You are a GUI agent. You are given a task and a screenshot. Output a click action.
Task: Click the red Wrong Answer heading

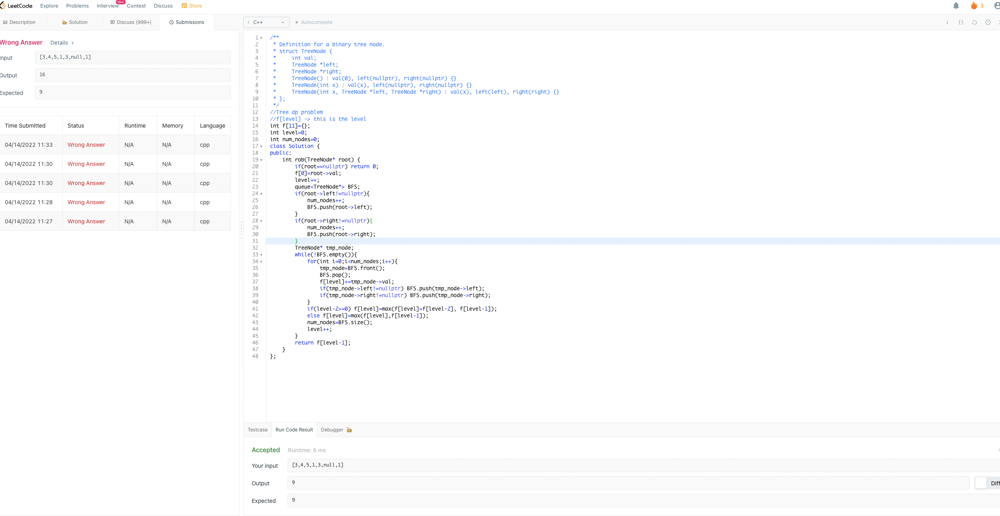coord(21,43)
